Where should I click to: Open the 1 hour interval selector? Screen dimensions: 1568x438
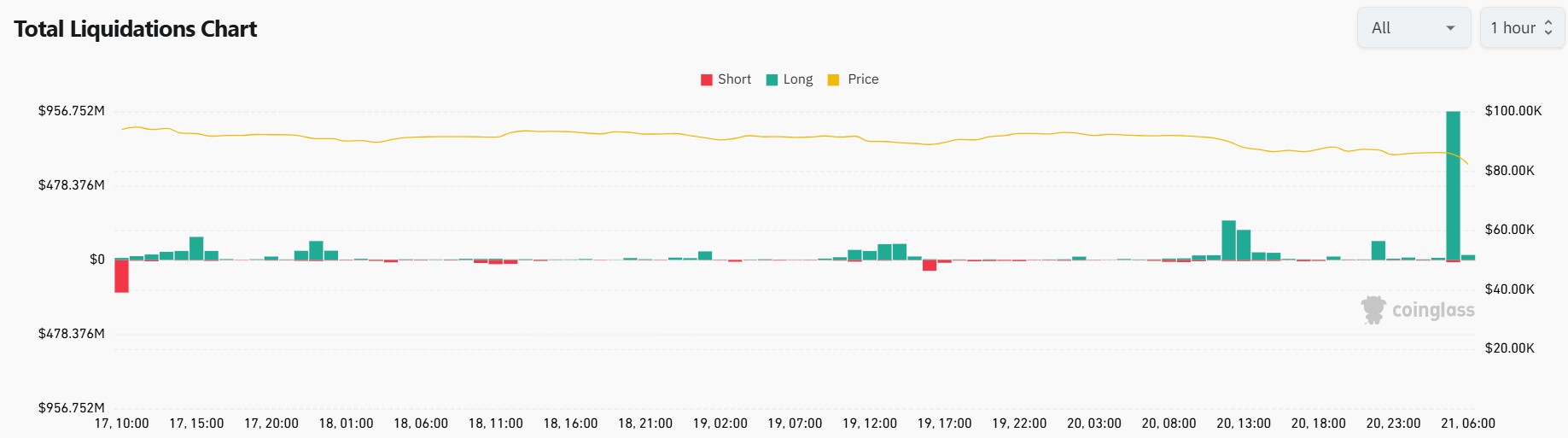coord(1521,28)
